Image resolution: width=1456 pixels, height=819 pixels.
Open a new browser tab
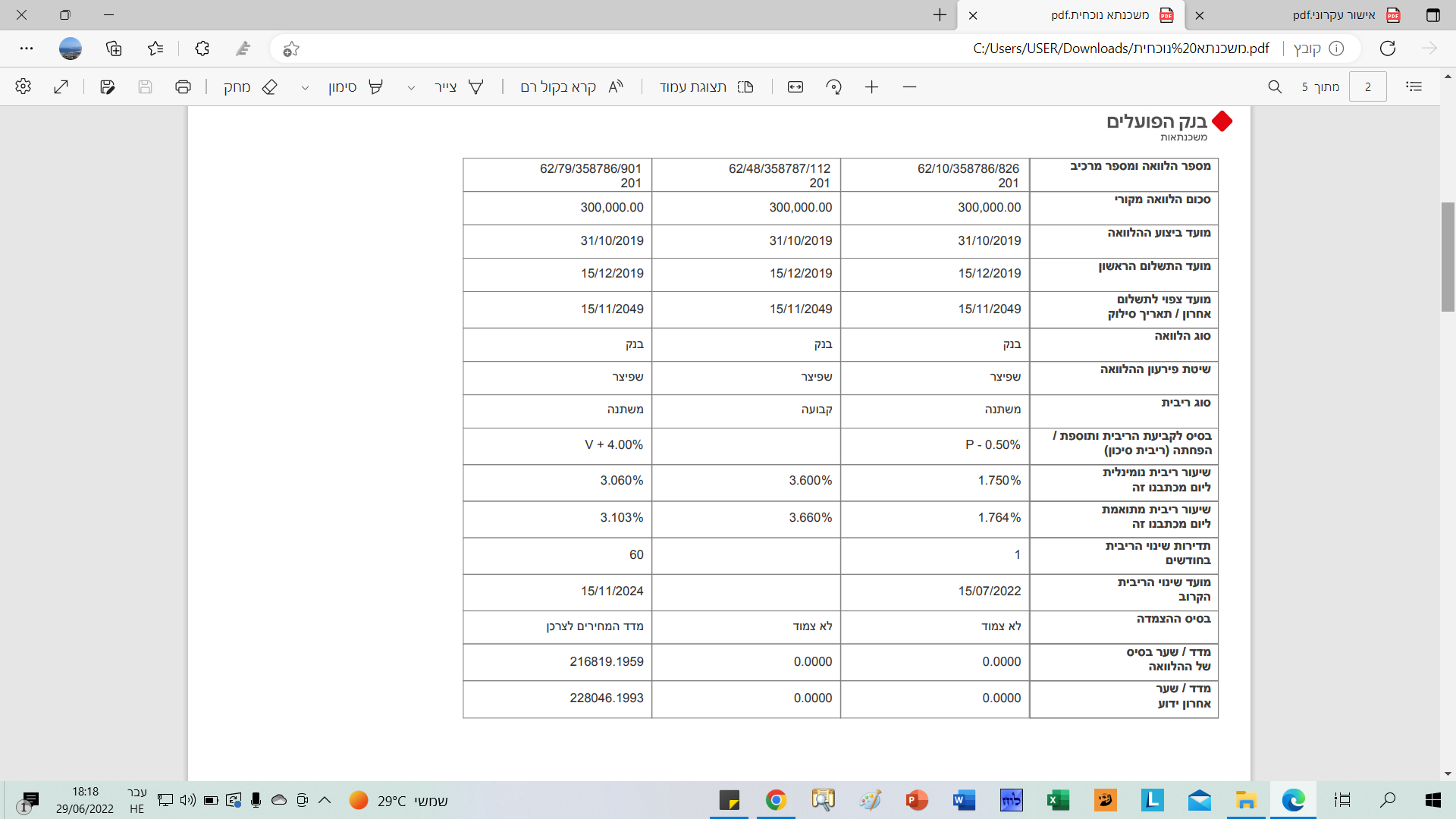pos(940,15)
